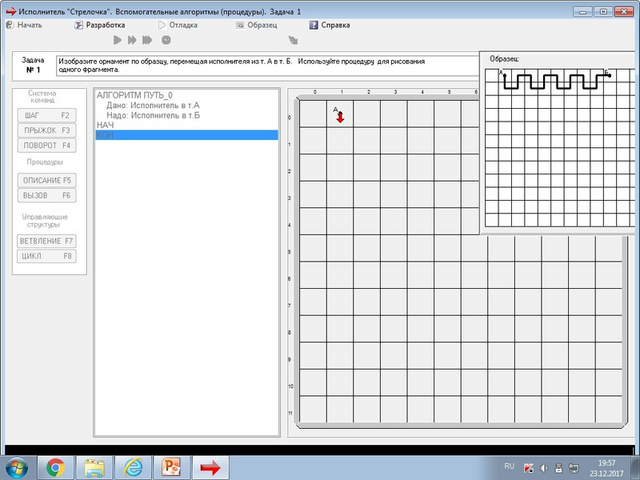Switch to Разработка mode
This screenshot has width=640, height=480.
pyautogui.click(x=100, y=25)
